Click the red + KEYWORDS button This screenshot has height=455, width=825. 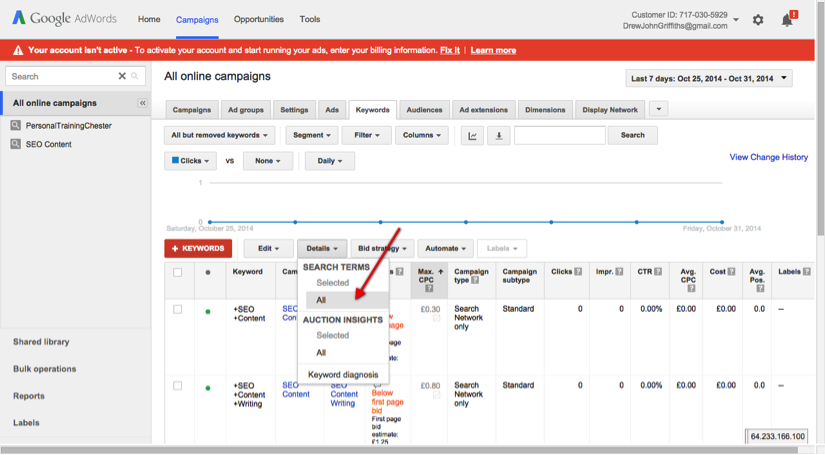click(198, 248)
